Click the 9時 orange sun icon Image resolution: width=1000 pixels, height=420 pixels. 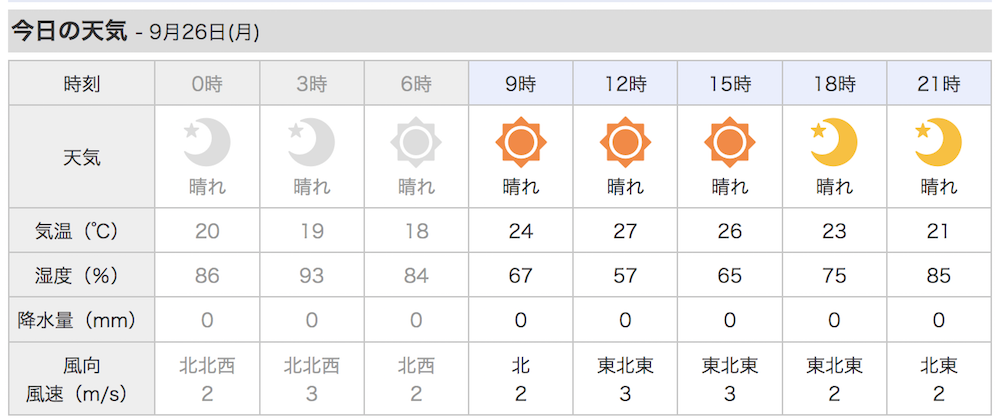point(520,143)
